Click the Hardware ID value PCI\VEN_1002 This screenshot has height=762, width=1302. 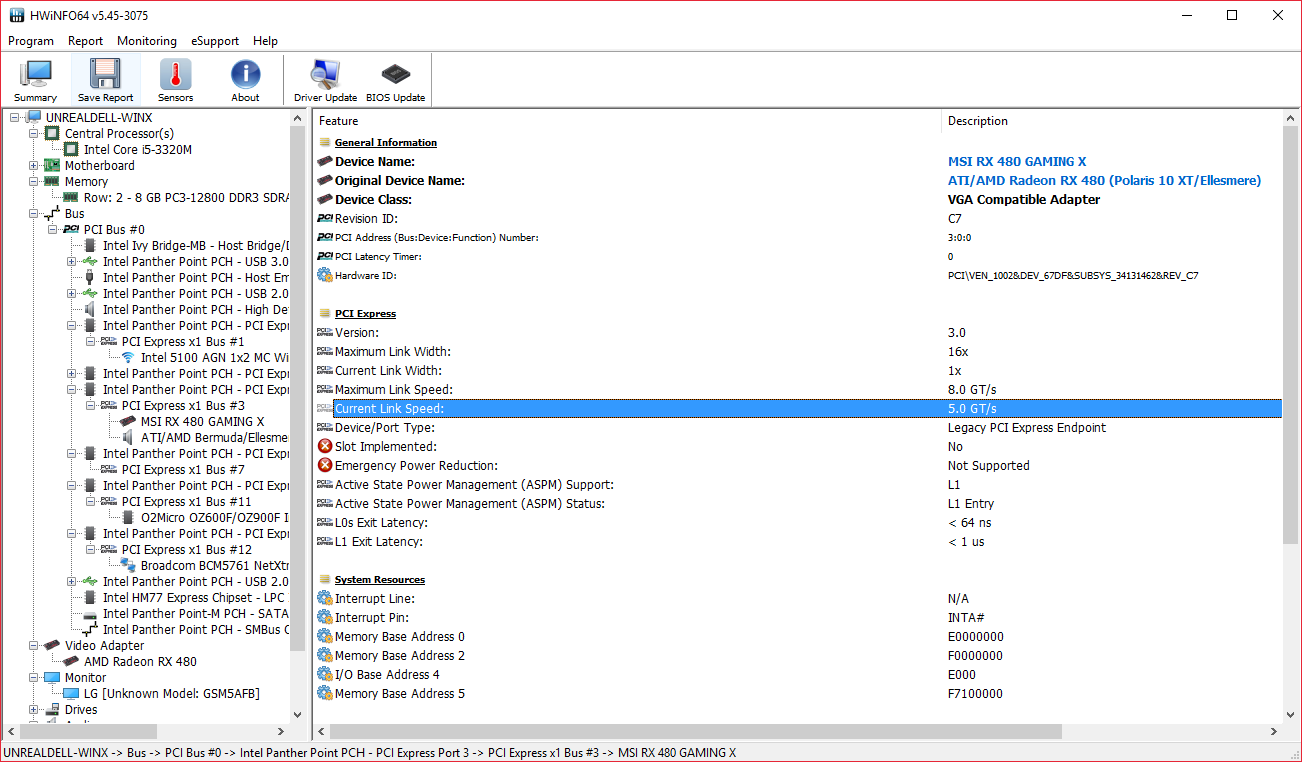tap(1073, 275)
